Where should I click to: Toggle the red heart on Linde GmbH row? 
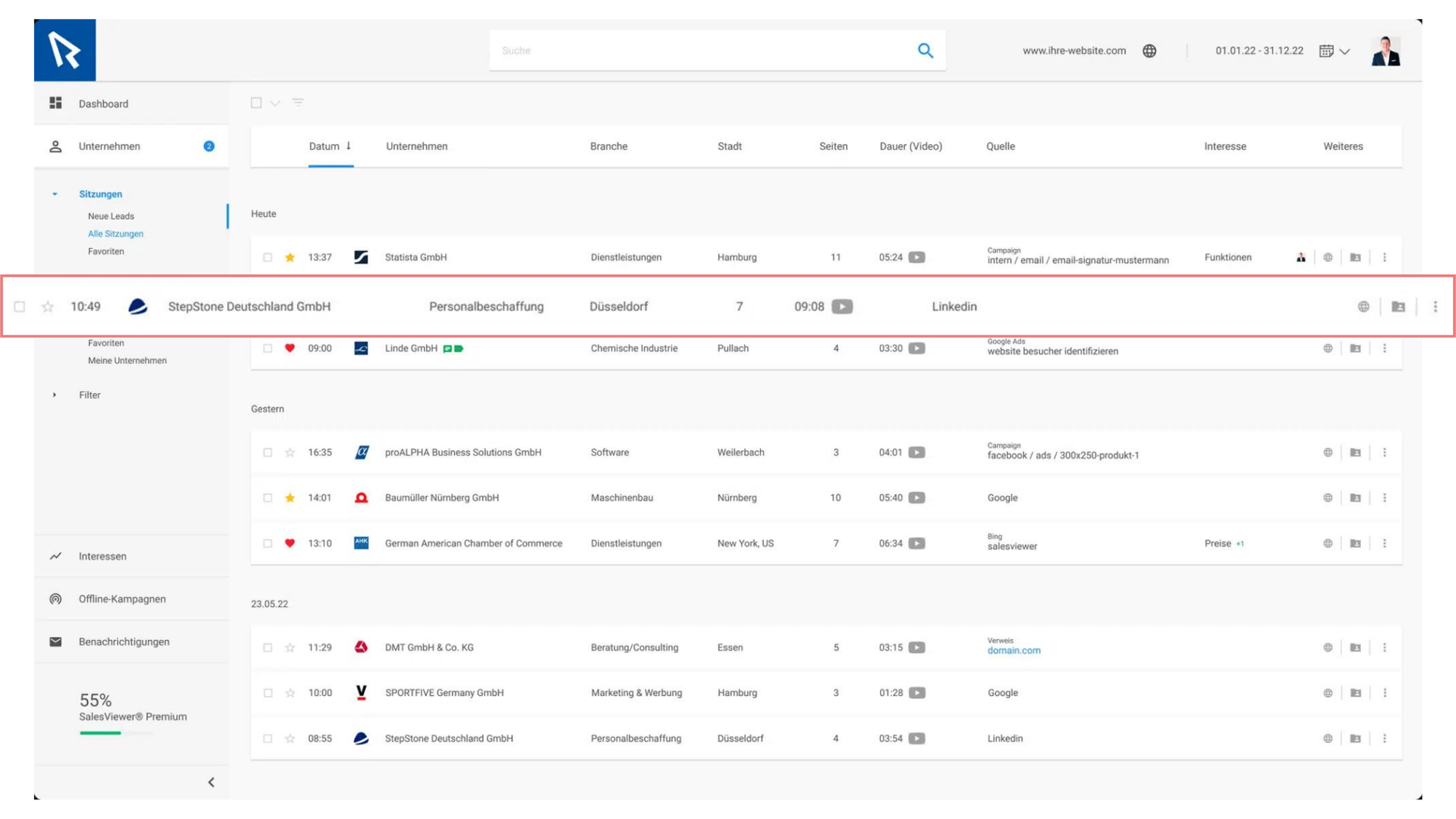click(290, 348)
